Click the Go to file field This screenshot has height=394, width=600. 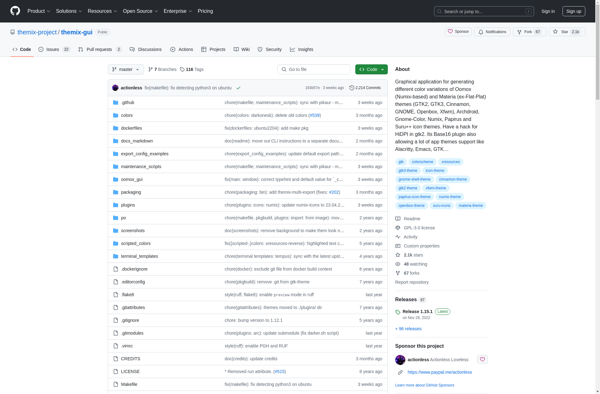[314, 69]
